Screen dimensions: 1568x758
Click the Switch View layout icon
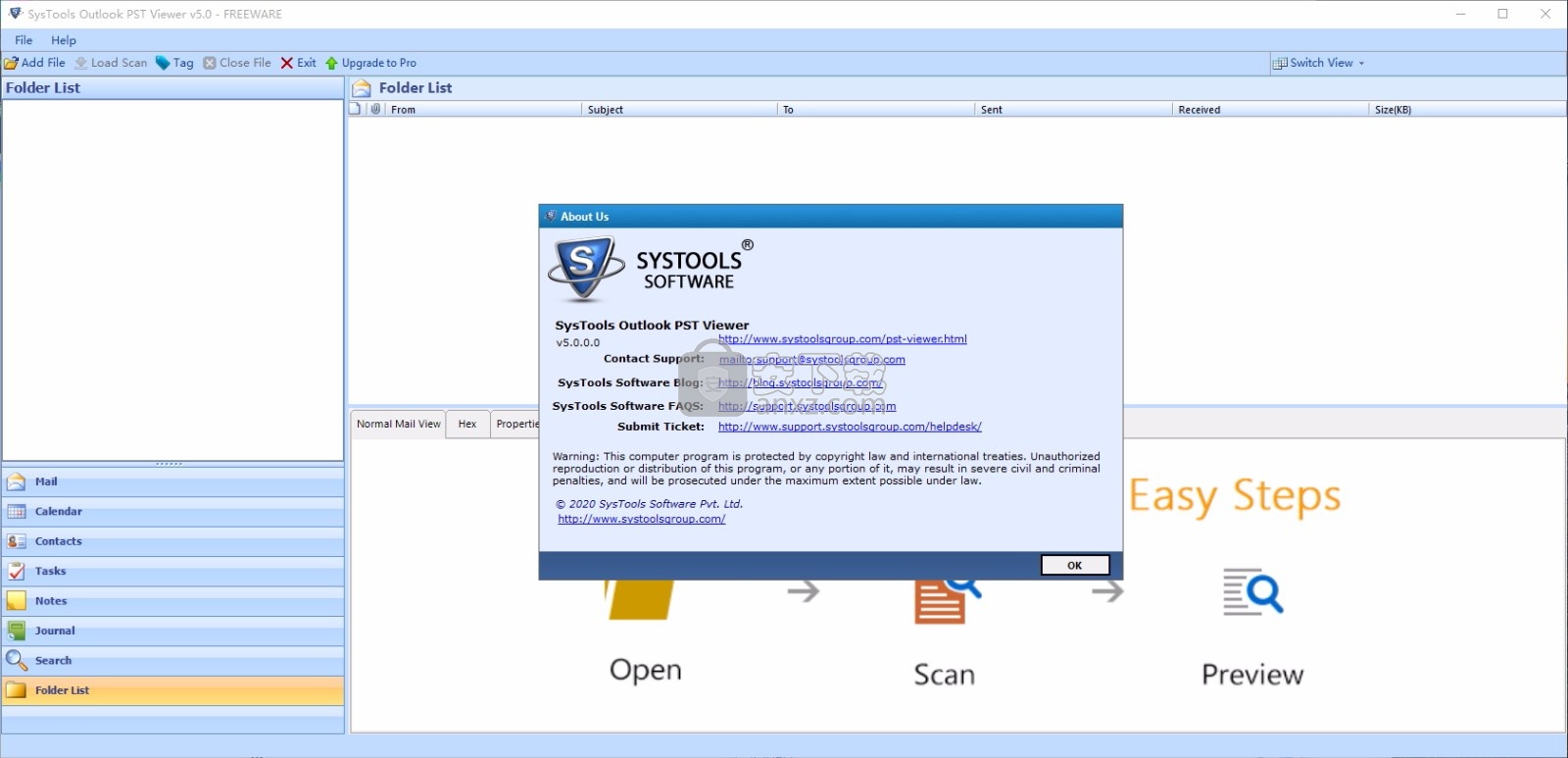click(x=1279, y=63)
